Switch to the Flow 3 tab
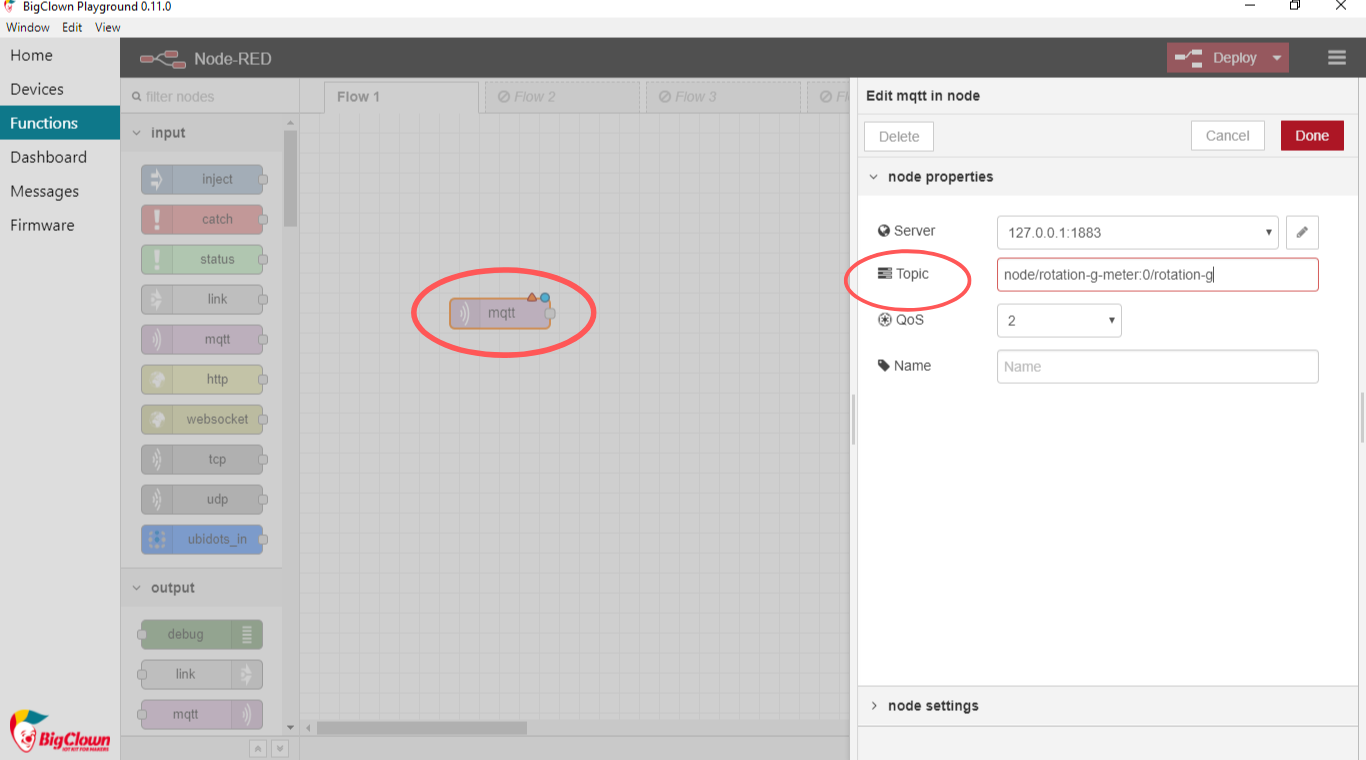 click(x=724, y=97)
